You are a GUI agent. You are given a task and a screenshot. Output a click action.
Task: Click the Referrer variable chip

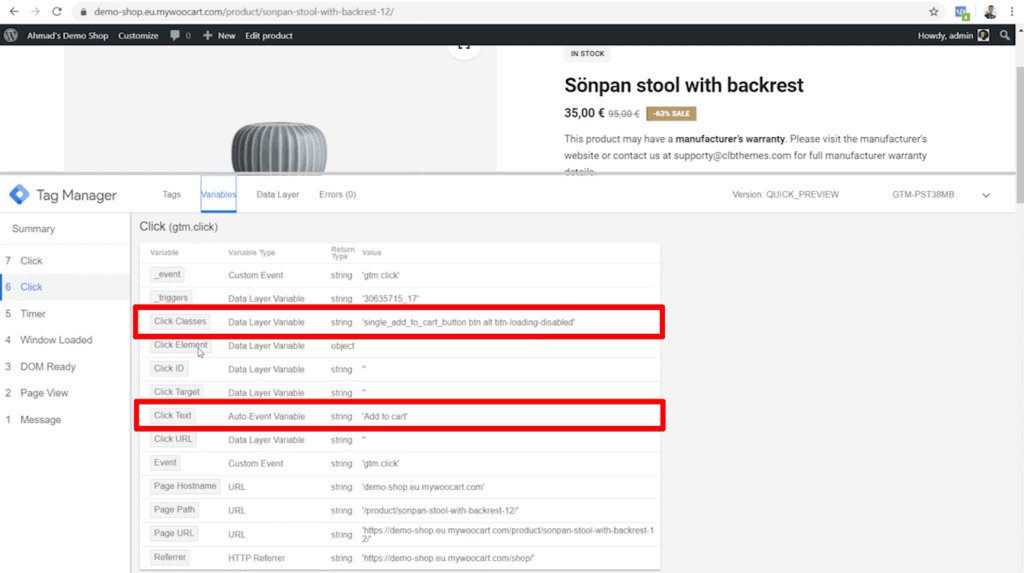tap(170, 557)
